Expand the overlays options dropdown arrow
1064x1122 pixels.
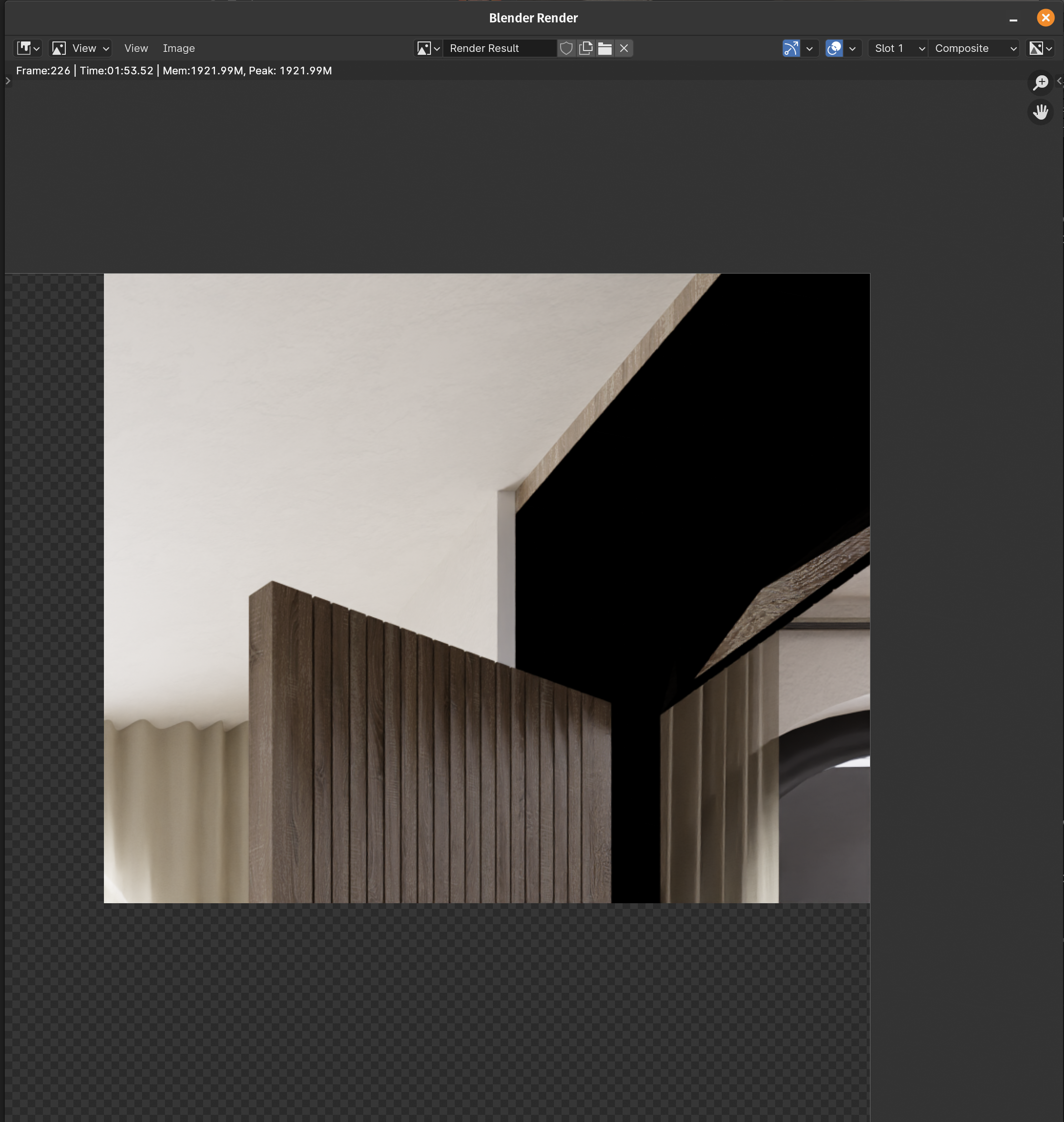pyautogui.click(x=852, y=48)
